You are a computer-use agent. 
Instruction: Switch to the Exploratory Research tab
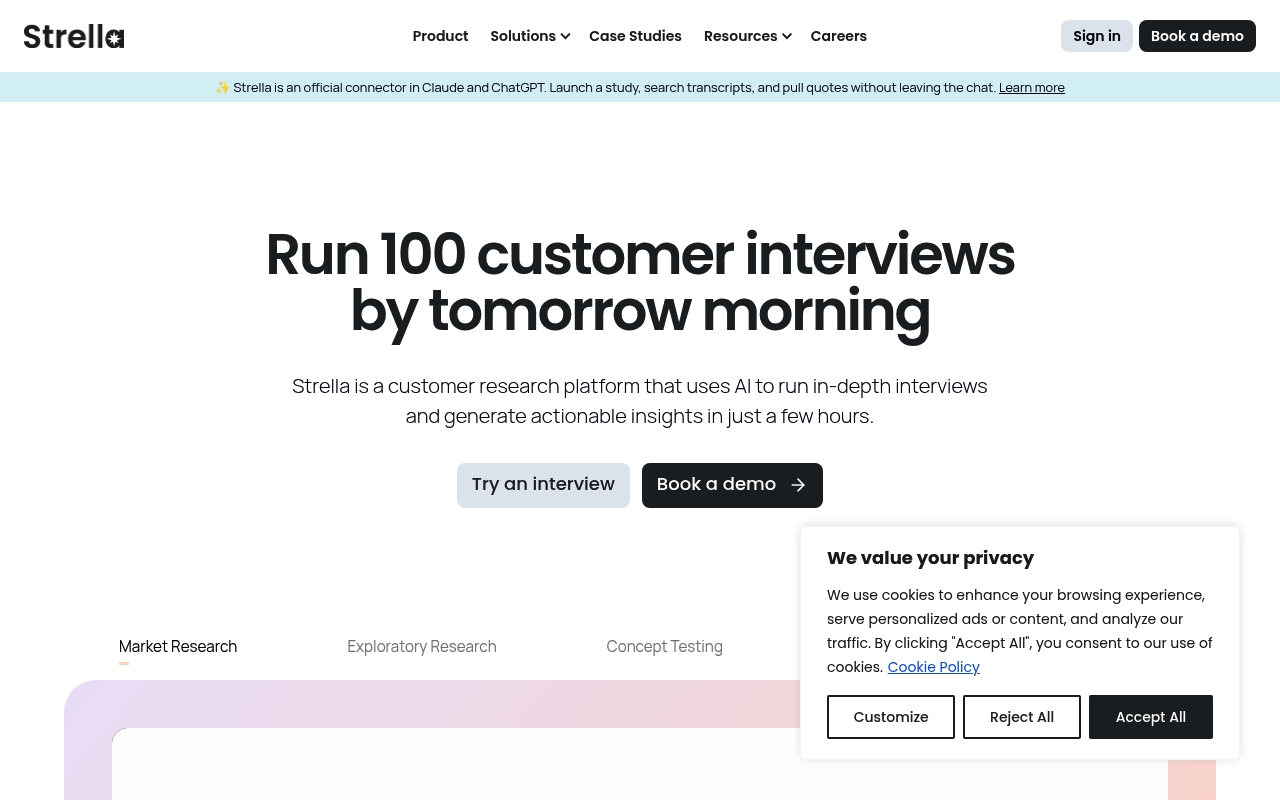tap(422, 646)
